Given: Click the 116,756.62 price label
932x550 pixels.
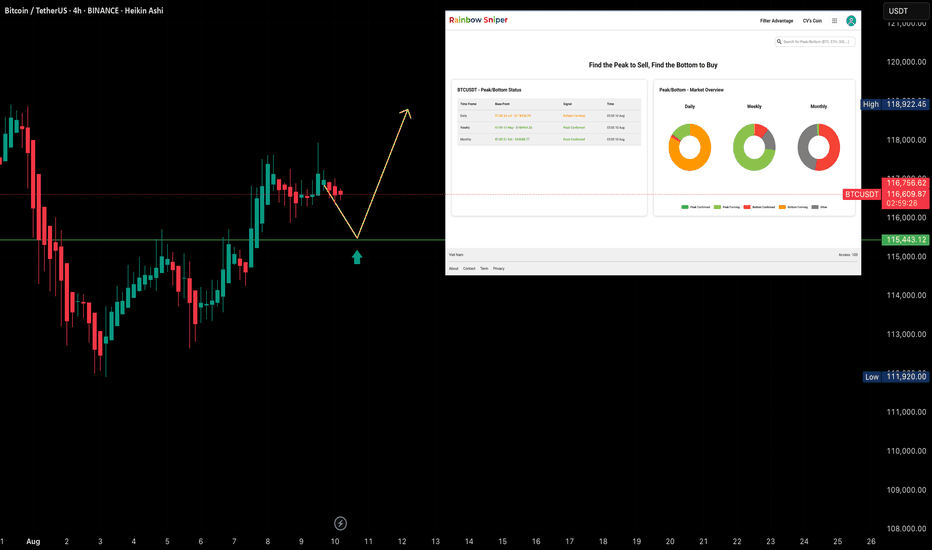Looking at the screenshot, I should click(x=906, y=183).
